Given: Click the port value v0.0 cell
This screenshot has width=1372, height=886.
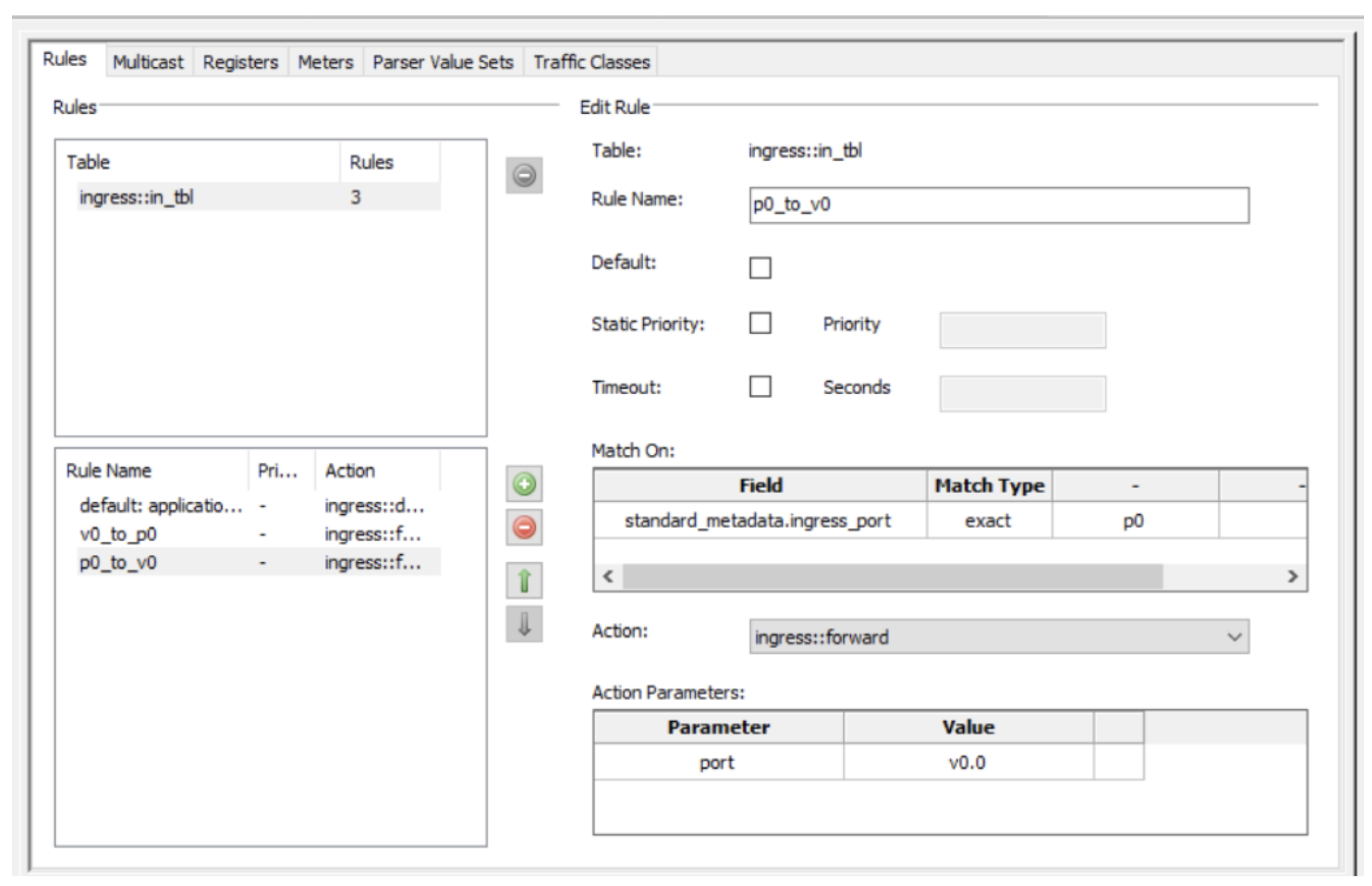Looking at the screenshot, I should [967, 763].
